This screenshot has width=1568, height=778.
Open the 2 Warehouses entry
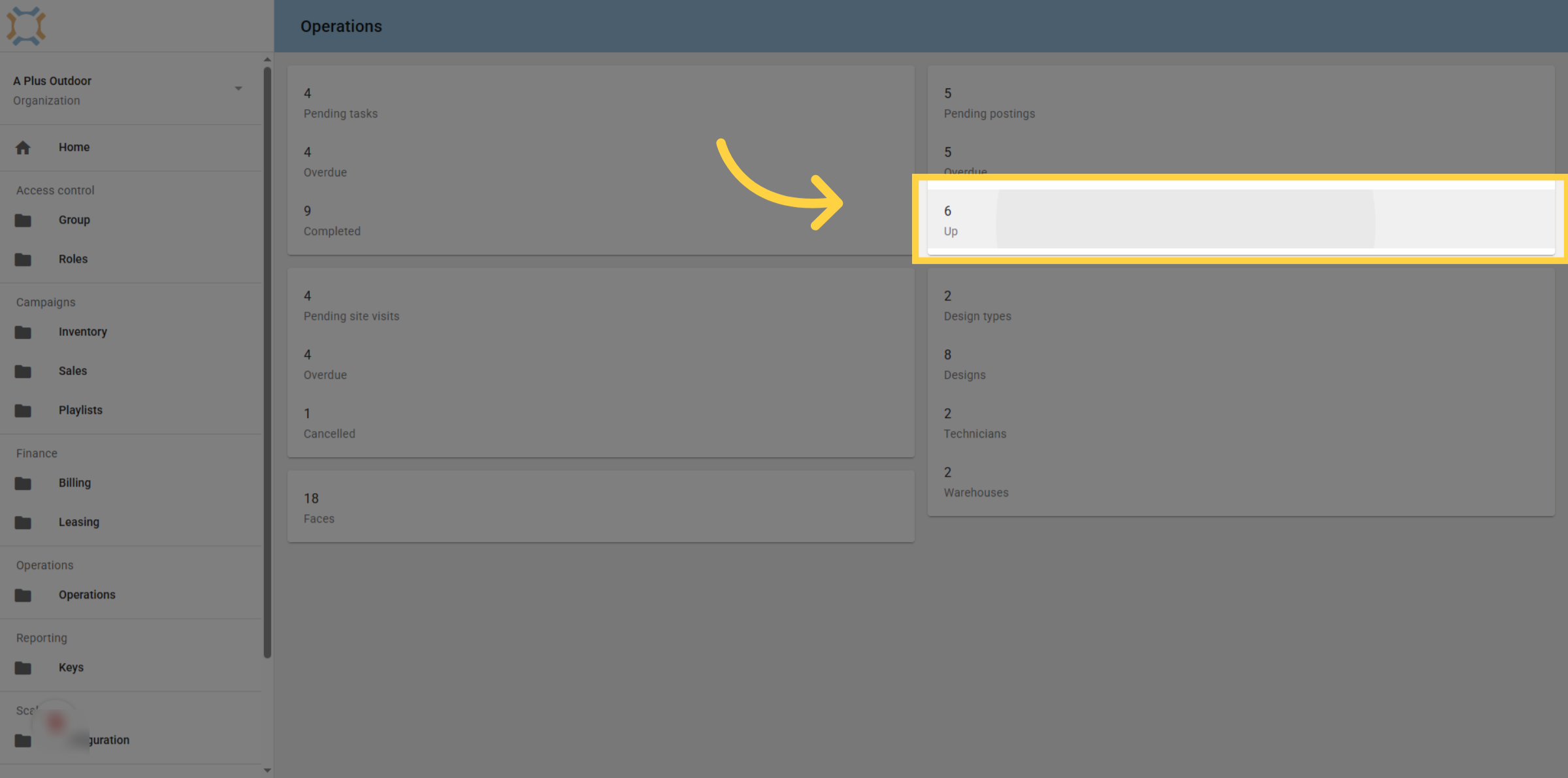pos(1241,481)
